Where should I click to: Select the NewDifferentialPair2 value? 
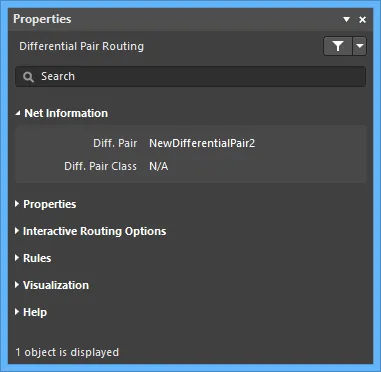202,143
